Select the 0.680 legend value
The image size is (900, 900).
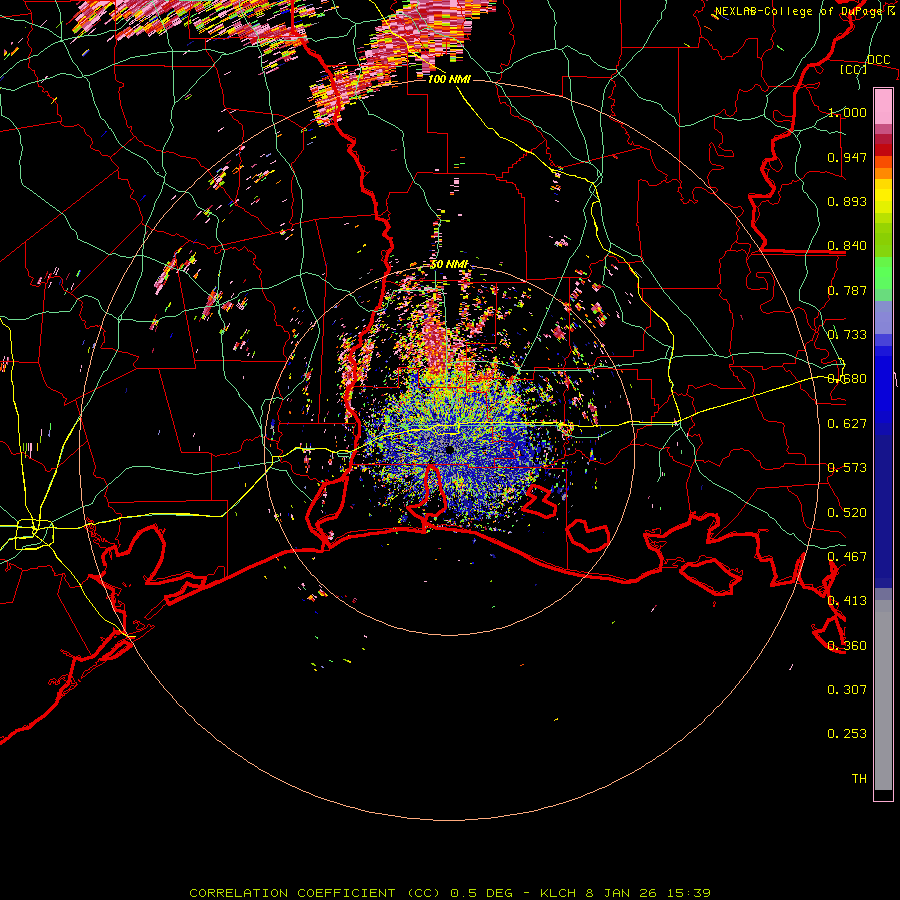click(x=847, y=379)
